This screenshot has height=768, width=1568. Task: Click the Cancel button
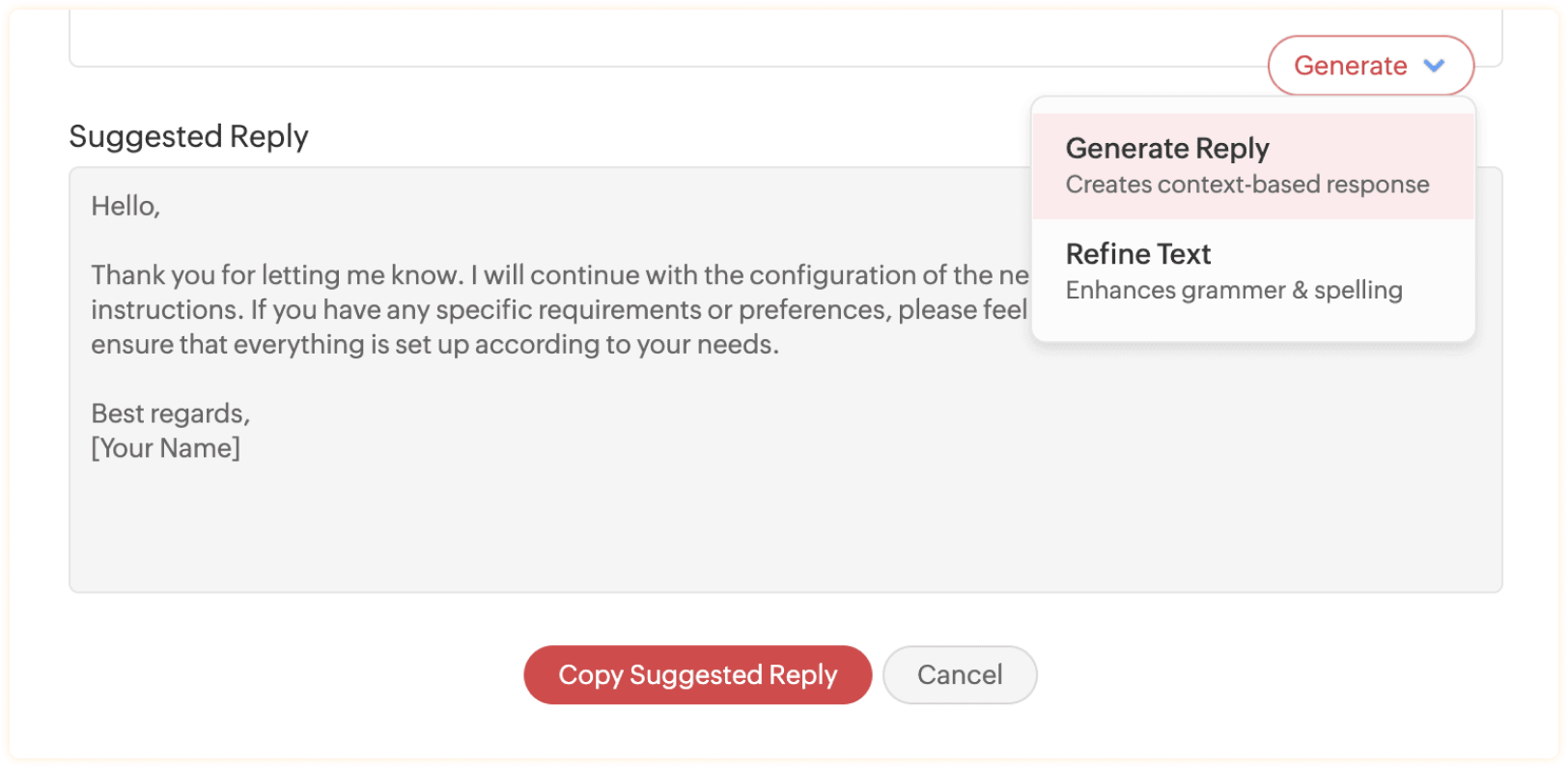pos(959,674)
